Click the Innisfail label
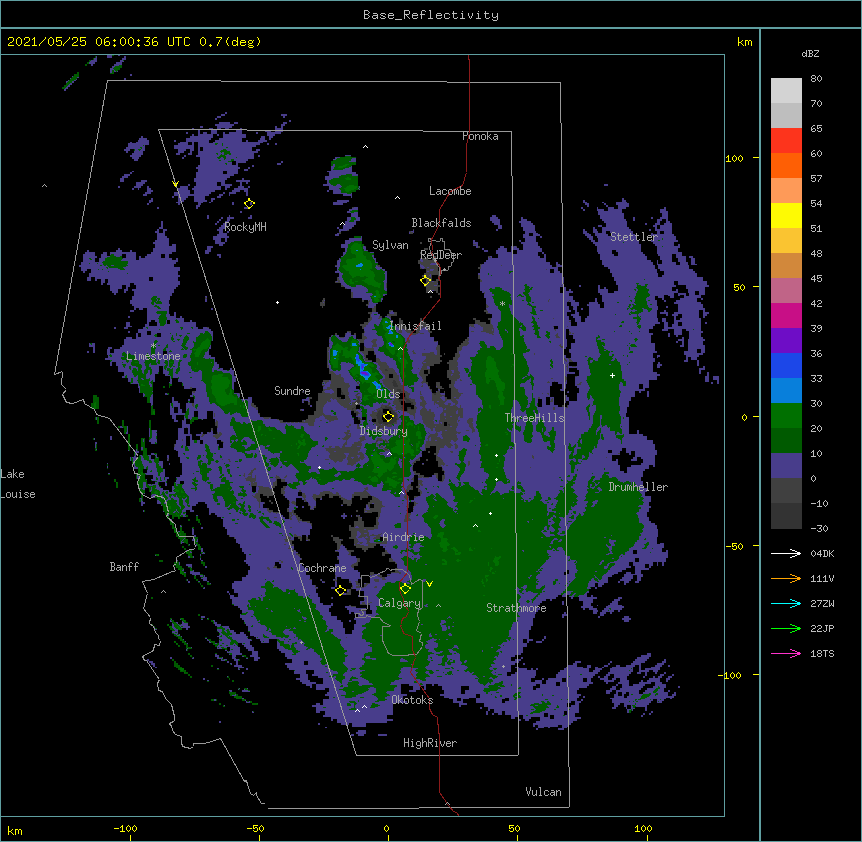The height and width of the screenshot is (842, 862). pos(415,326)
